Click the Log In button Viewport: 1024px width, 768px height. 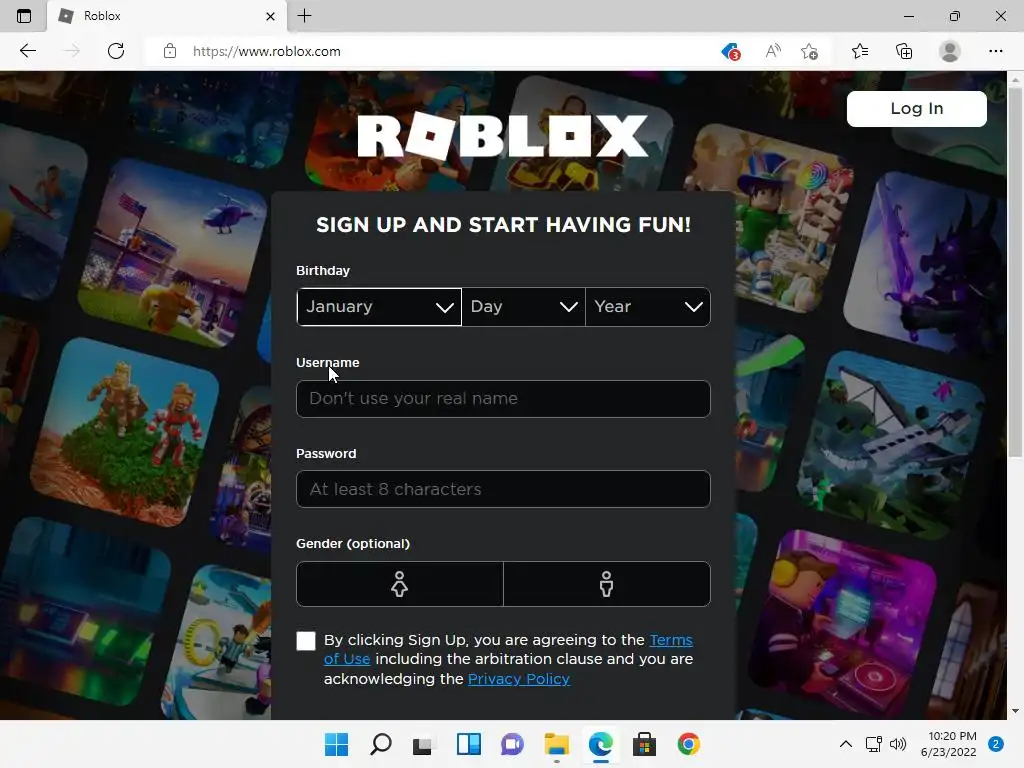(x=916, y=108)
